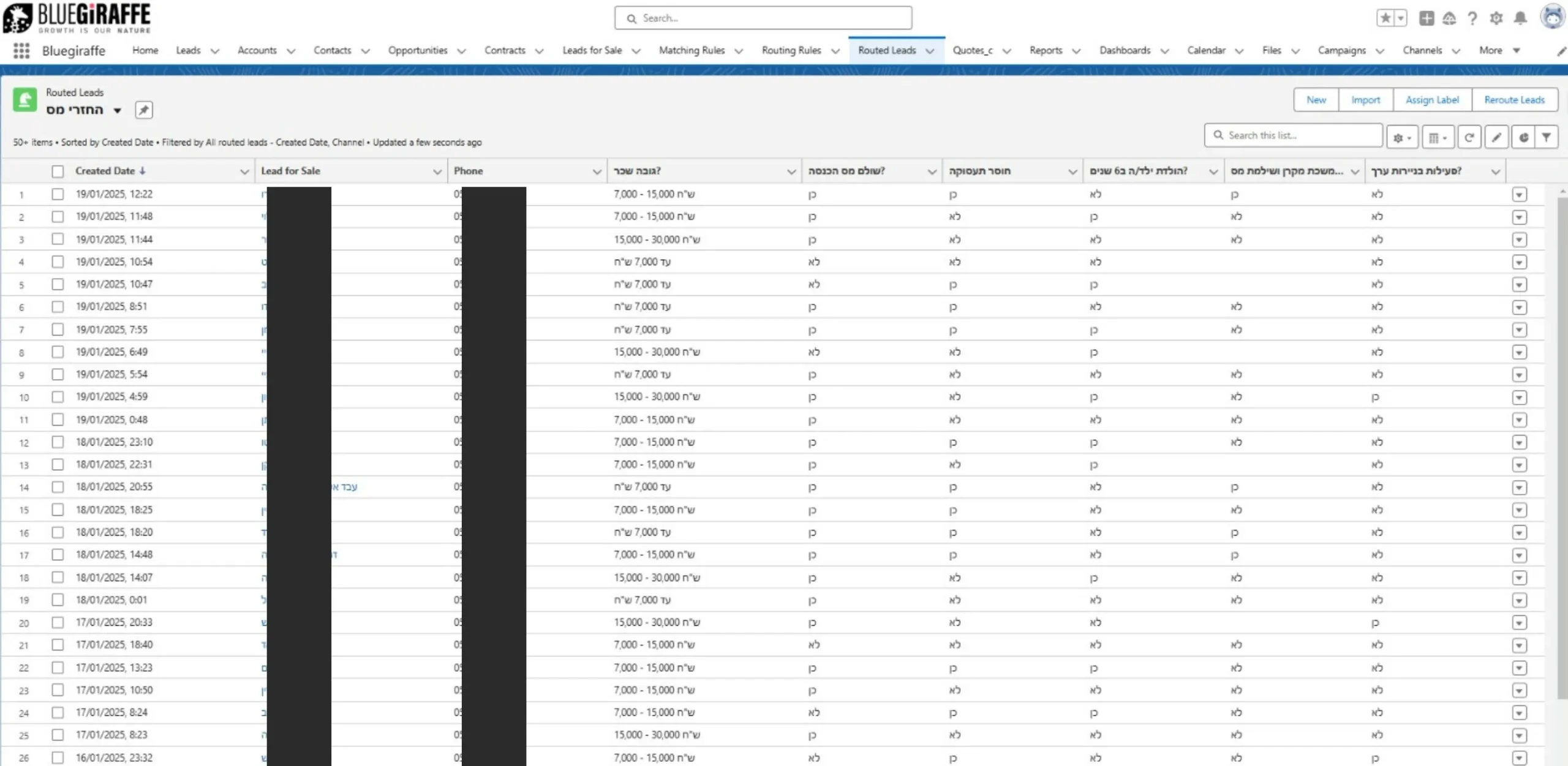This screenshot has width=1568, height=766.
Task: Click the Assign Label button
Action: pos(1432,100)
